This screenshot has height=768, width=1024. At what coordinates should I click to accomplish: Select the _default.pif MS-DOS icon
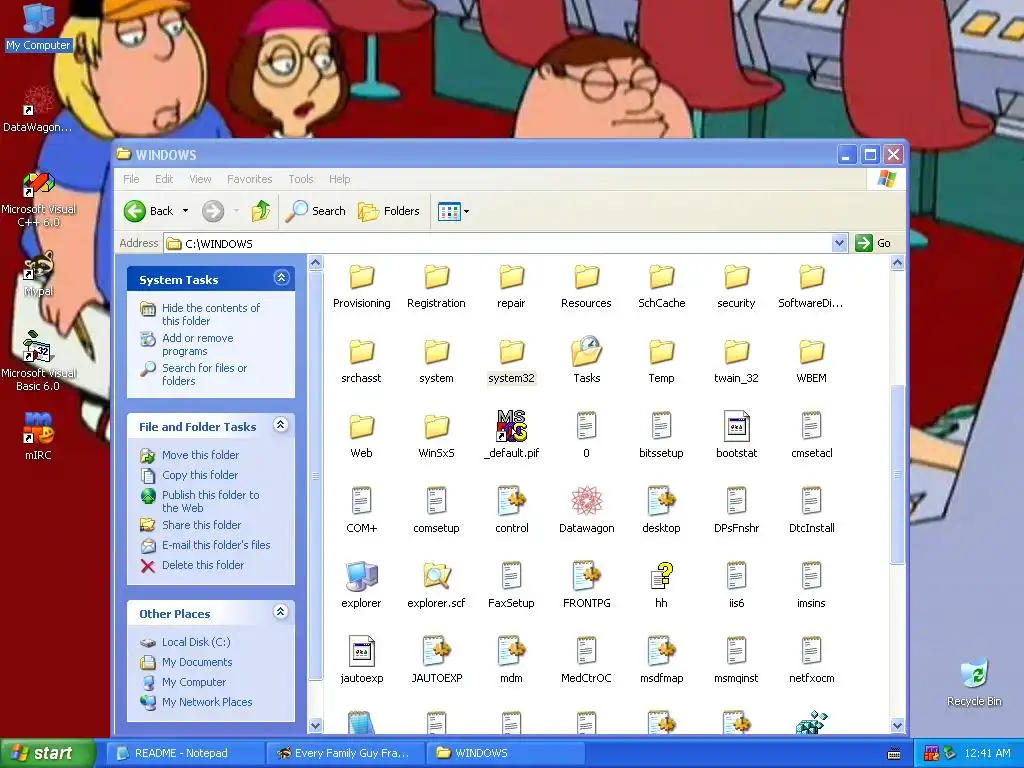[511, 426]
